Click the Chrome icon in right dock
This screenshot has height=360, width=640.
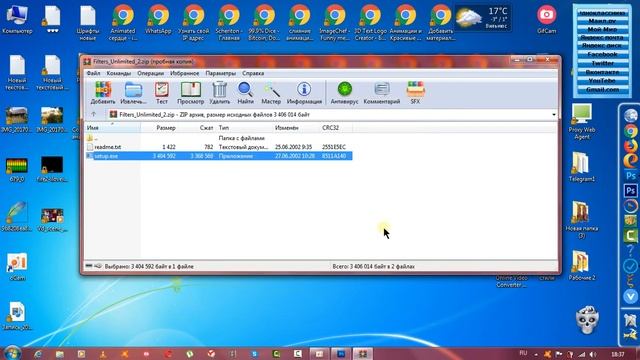[x=631, y=131]
